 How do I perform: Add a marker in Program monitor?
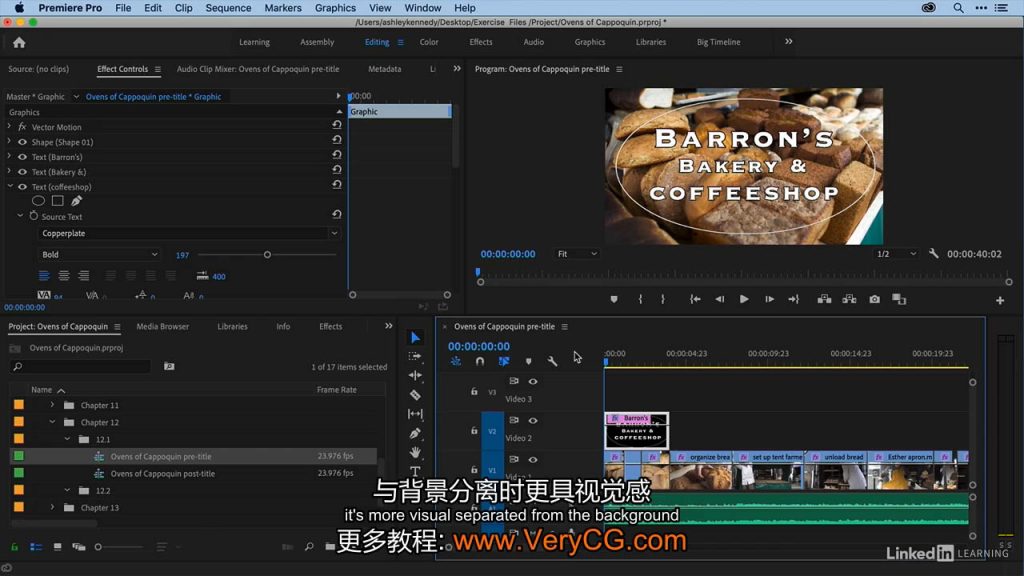coord(614,299)
